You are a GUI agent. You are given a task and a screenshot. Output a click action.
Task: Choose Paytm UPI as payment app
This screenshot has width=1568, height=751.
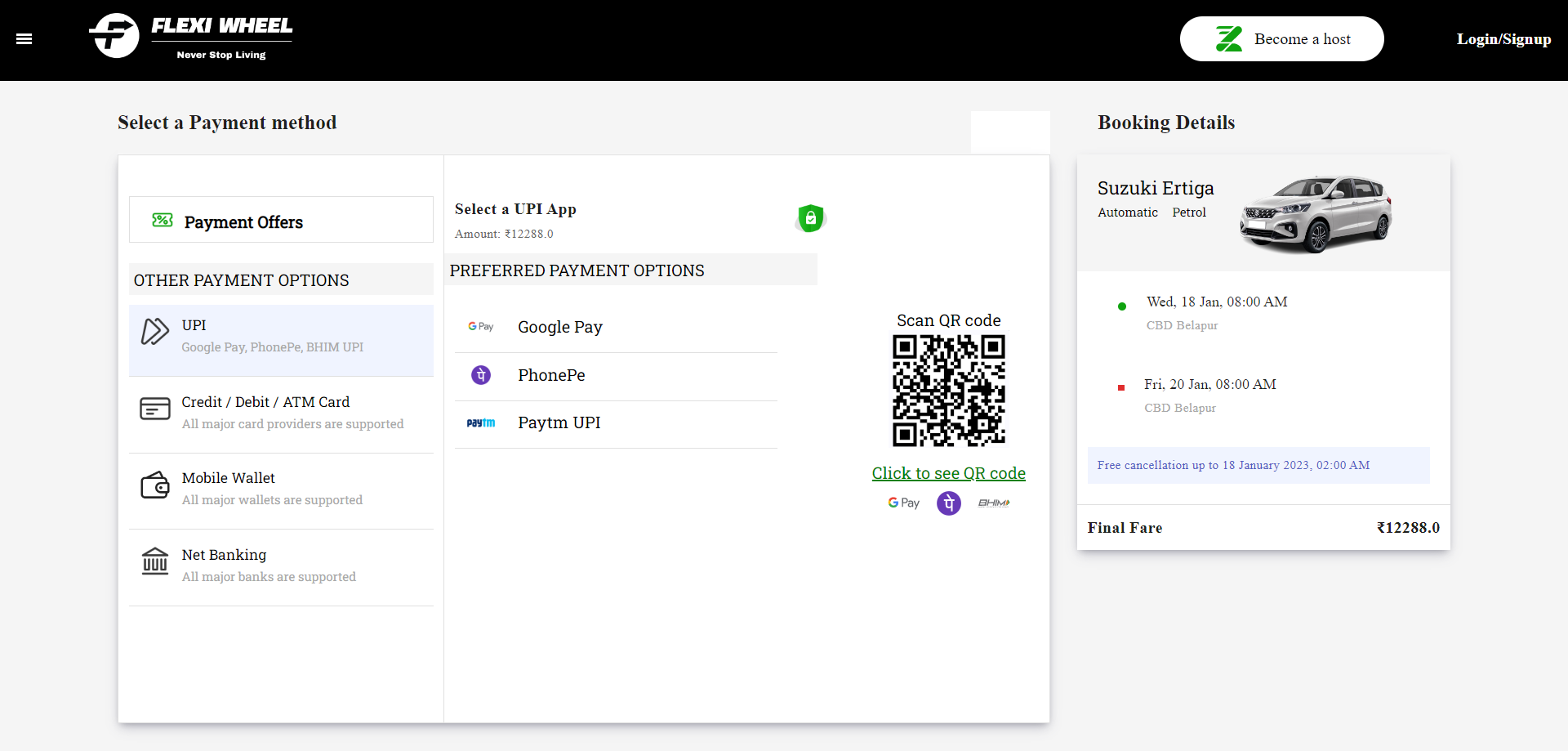[x=616, y=423]
